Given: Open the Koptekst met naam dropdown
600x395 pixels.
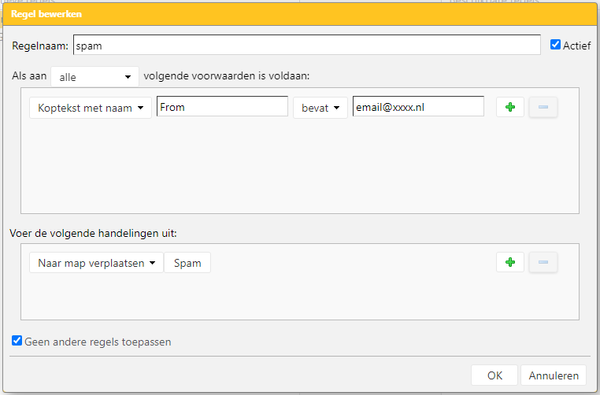Looking at the screenshot, I should [x=90, y=108].
